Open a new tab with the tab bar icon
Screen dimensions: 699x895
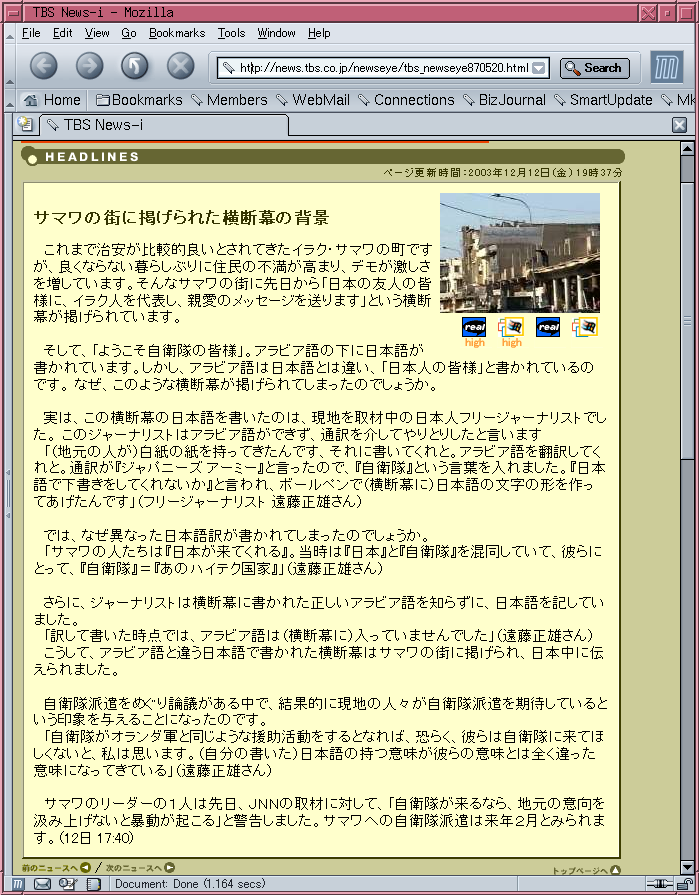point(25,124)
